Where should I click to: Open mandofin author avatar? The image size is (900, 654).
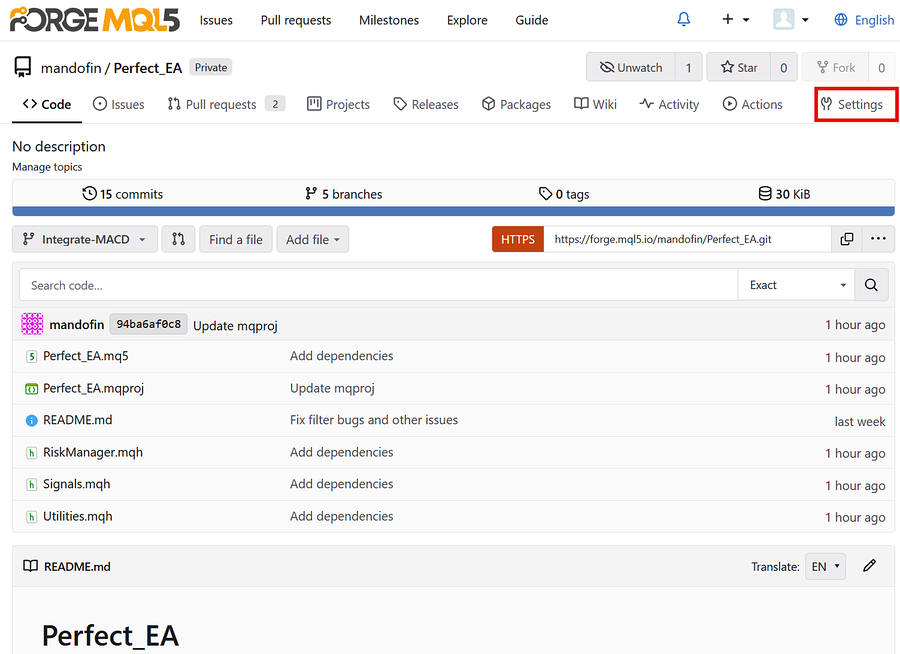coord(32,324)
